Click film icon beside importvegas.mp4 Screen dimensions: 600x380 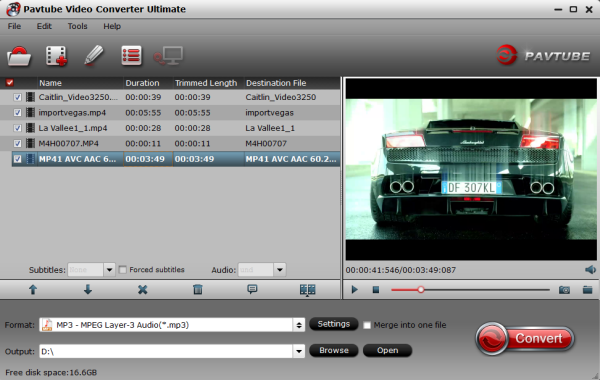pyautogui.click(x=30, y=113)
